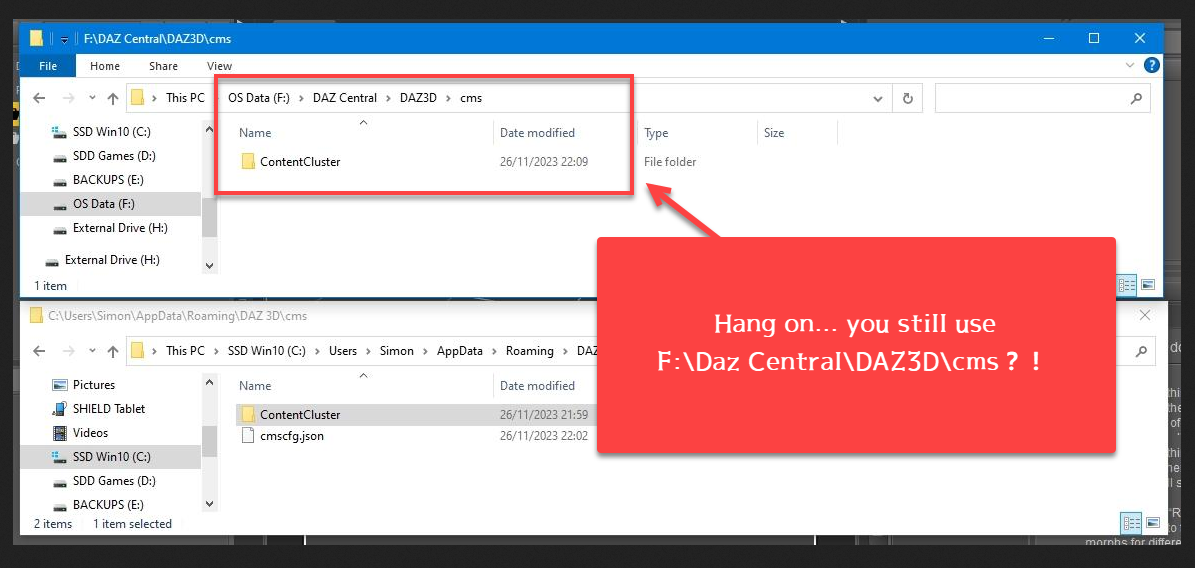1195x568 pixels.
Task: Open recent locations dropdown in the top window
Action: pos(92,98)
